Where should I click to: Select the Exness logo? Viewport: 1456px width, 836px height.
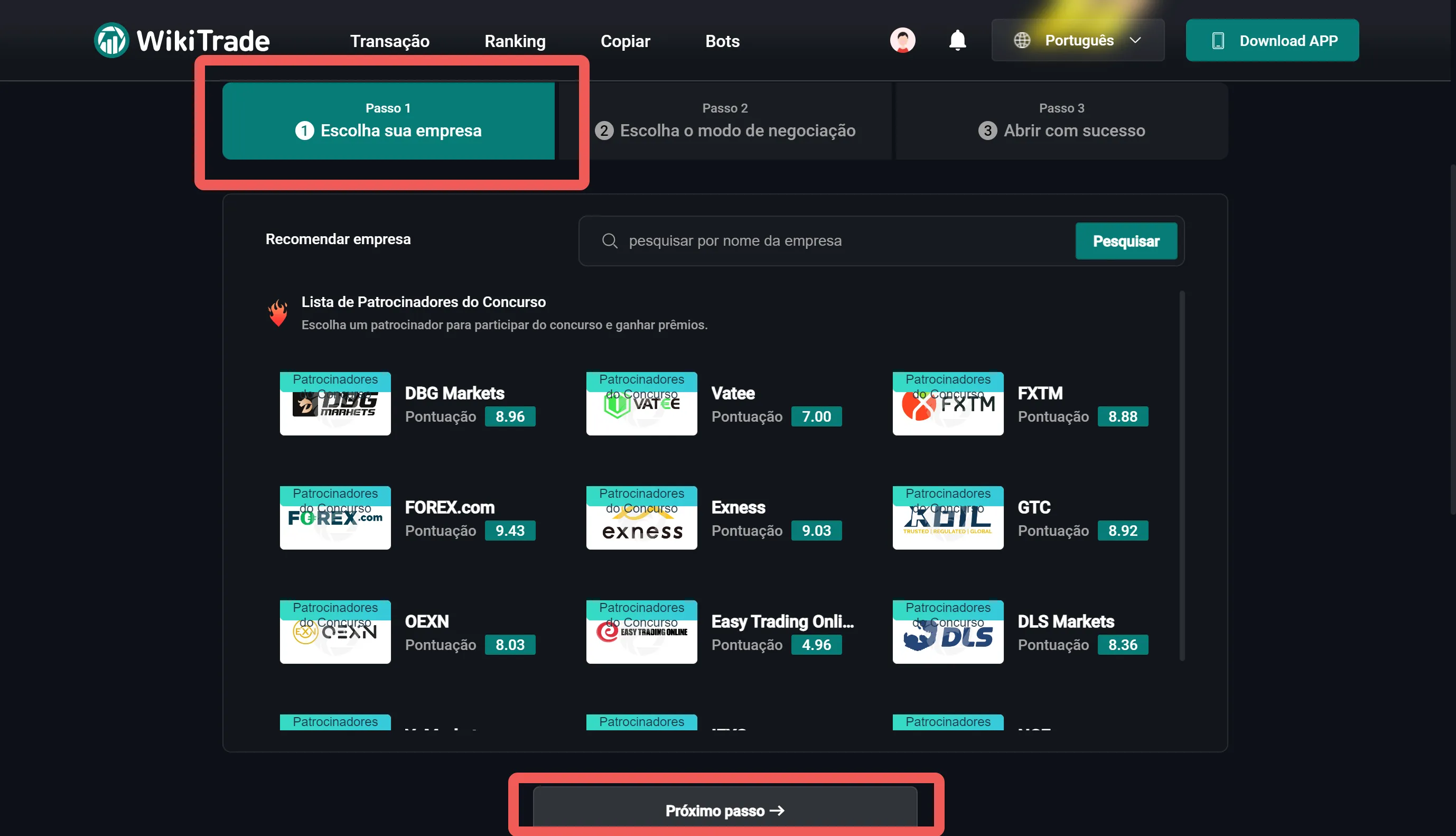click(642, 518)
